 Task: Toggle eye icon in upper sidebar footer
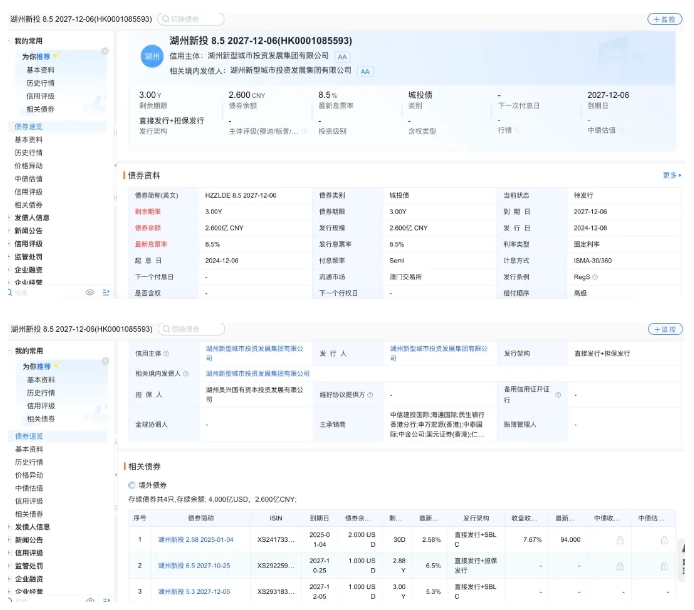click(x=90, y=292)
